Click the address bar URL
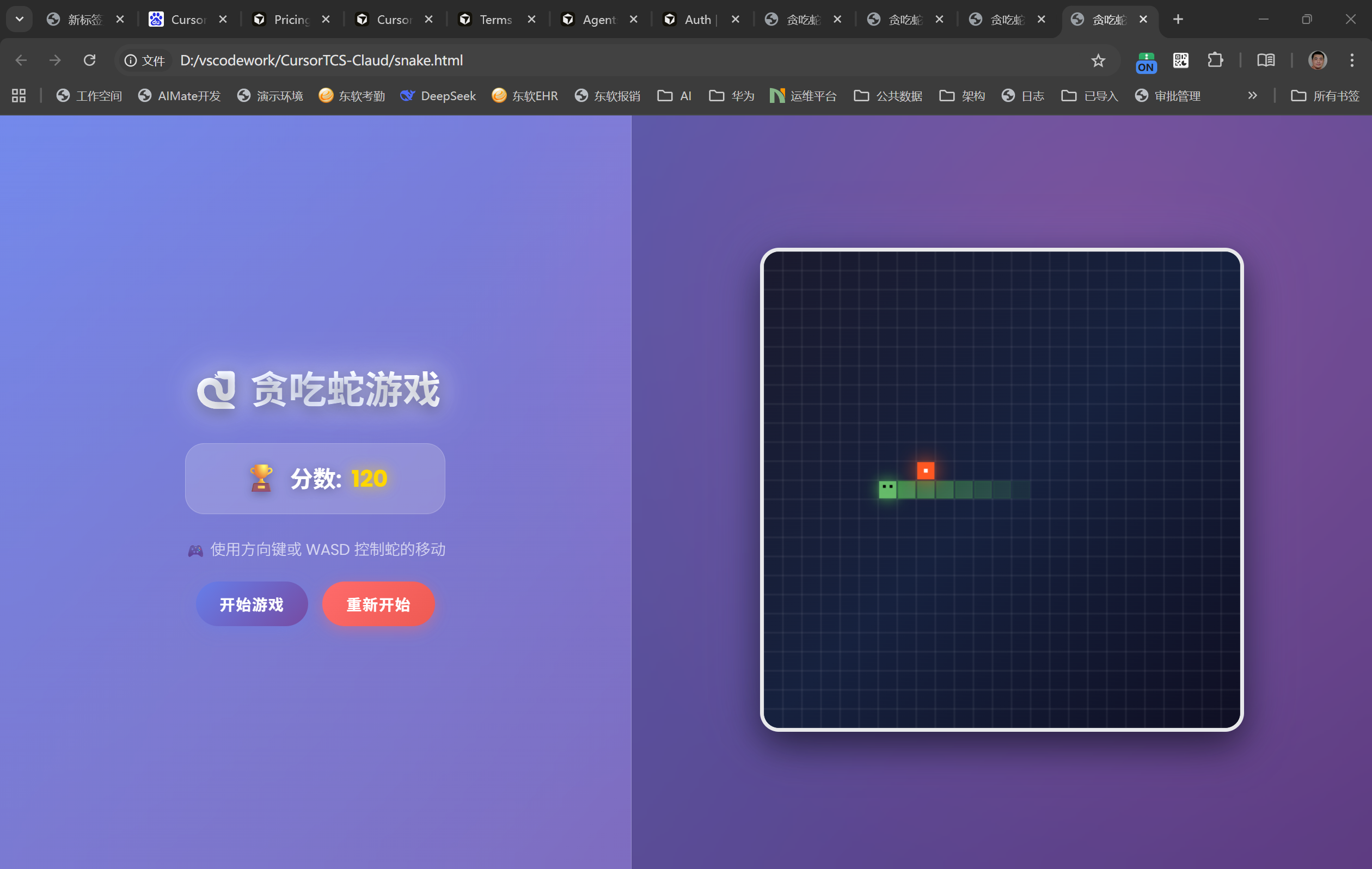Screen dimensions: 1372x869 (x=321, y=60)
